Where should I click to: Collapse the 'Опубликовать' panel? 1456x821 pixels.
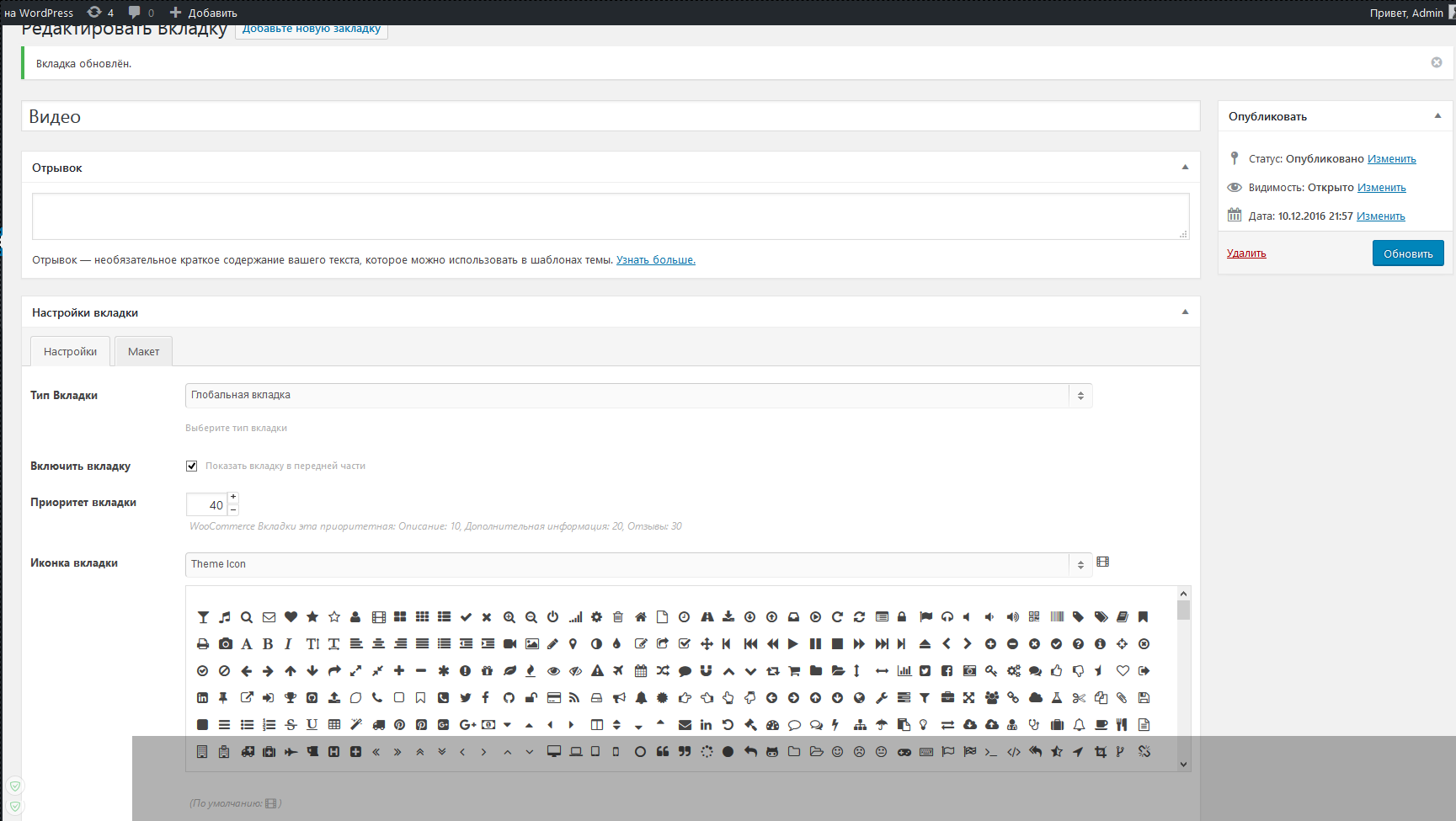point(1437,116)
